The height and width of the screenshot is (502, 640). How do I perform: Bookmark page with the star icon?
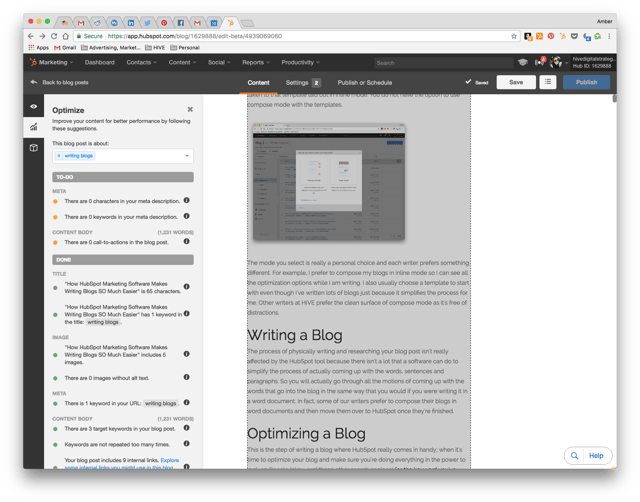tap(514, 36)
